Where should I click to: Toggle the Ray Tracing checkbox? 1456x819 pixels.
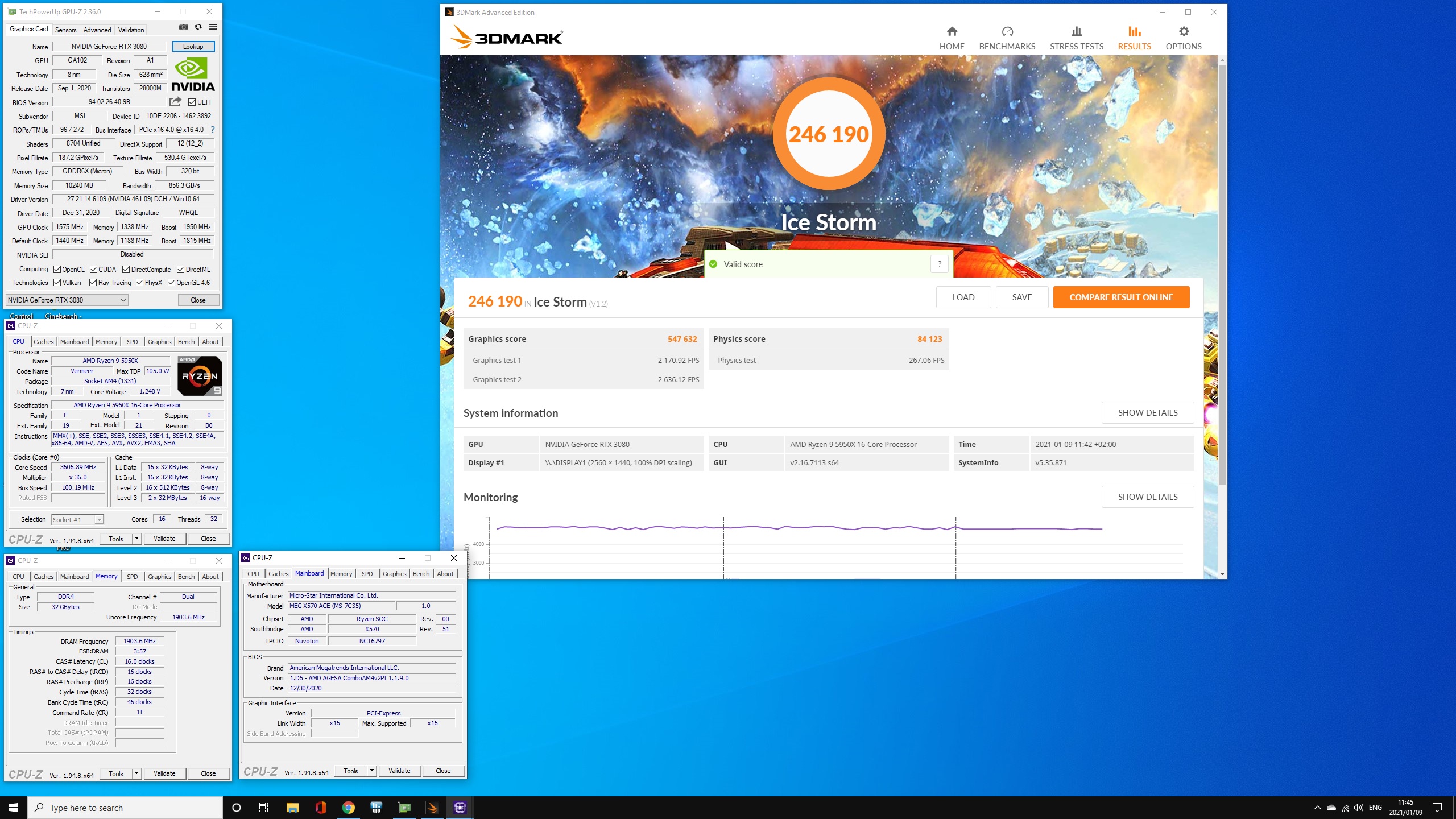tap(93, 283)
